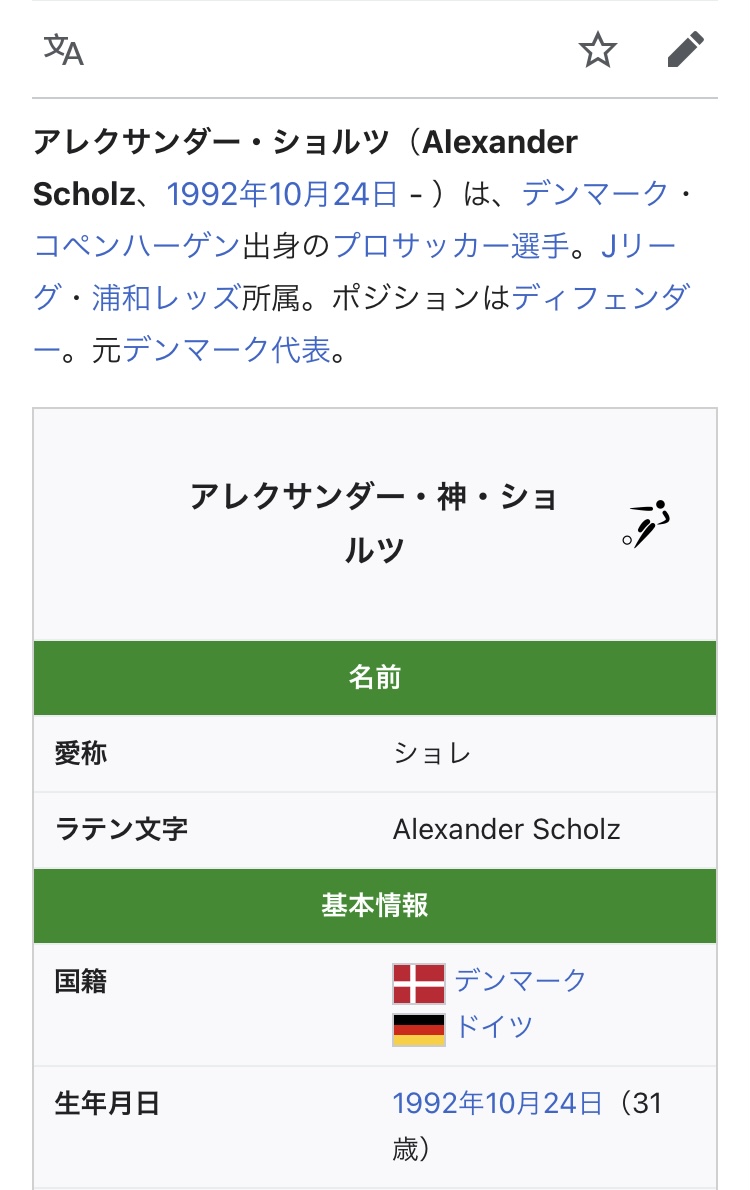Tap the green 名前 section header

(375, 678)
